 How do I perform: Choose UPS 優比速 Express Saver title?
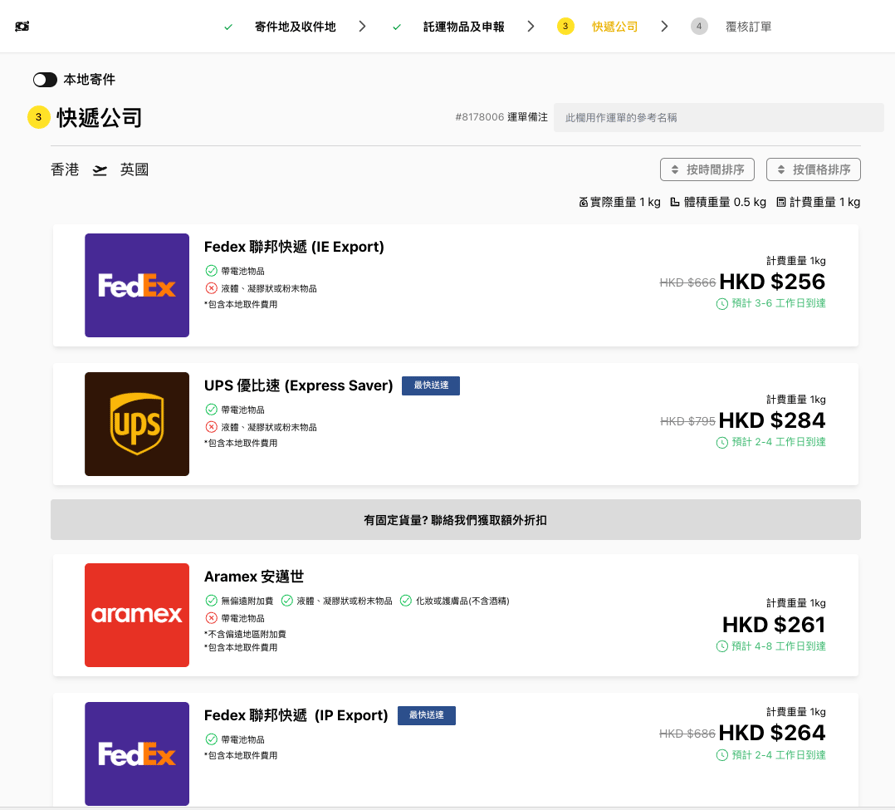[298, 386]
